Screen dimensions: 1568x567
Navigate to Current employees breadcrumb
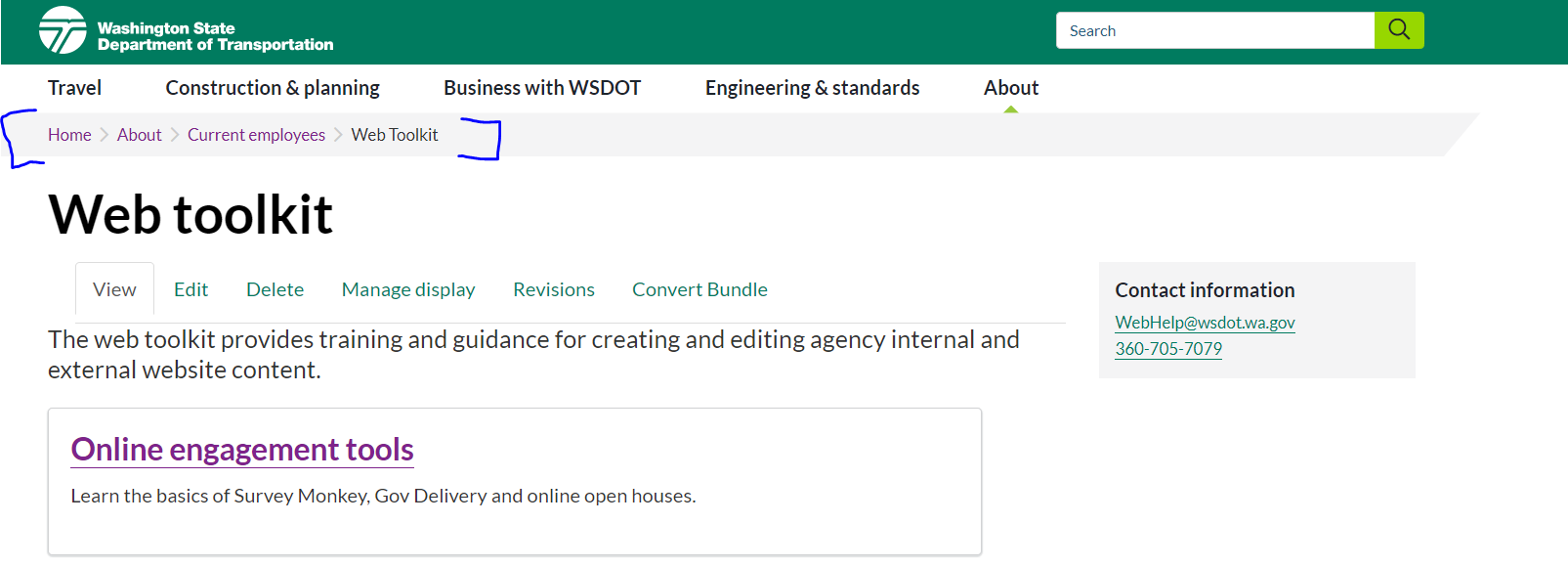click(x=256, y=135)
